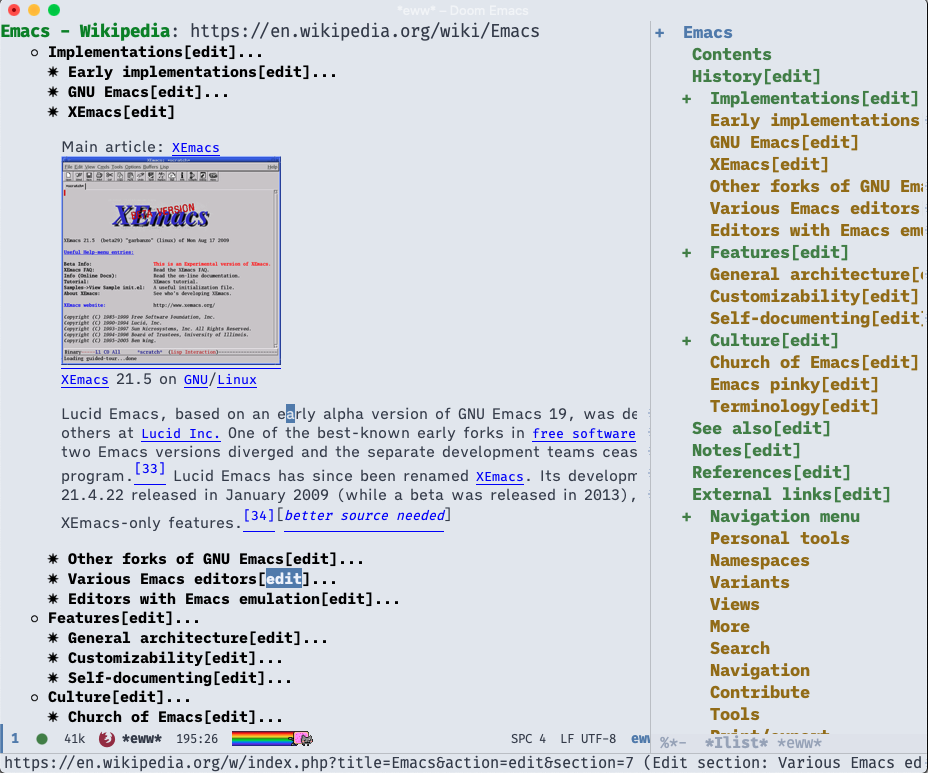
Task: Select Personal tools in sidebar
Action: (x=779, y=539)
